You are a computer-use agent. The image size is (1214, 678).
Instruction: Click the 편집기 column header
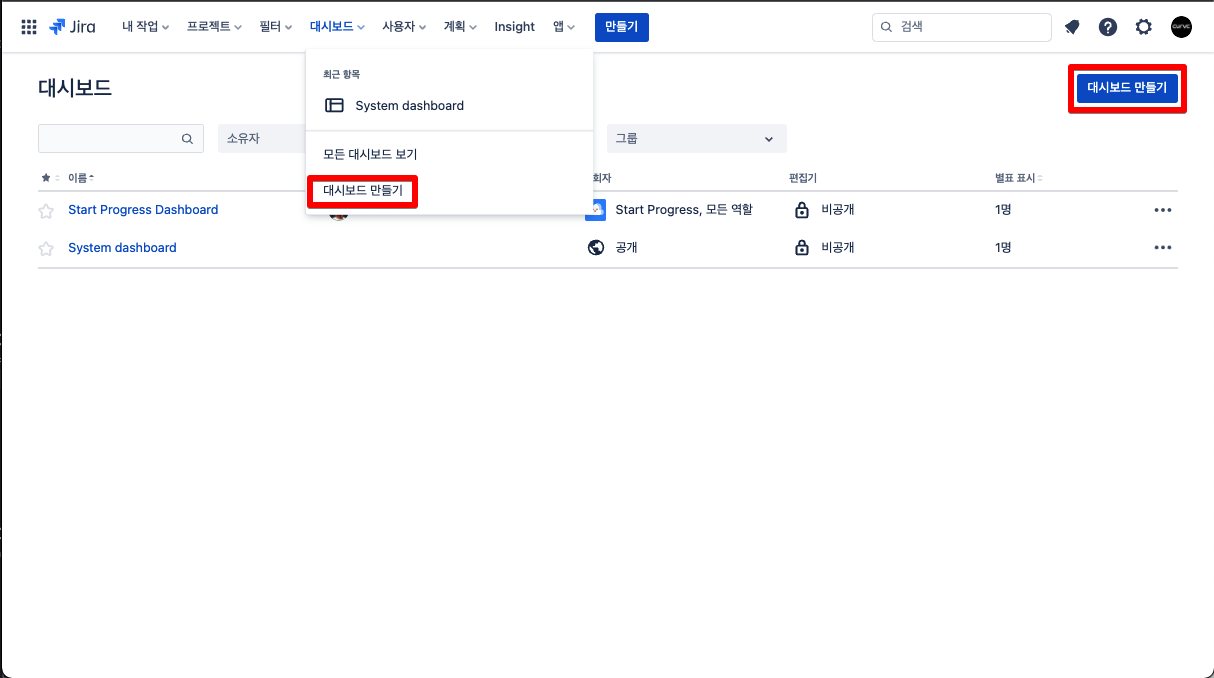click(x=803, y=178)
